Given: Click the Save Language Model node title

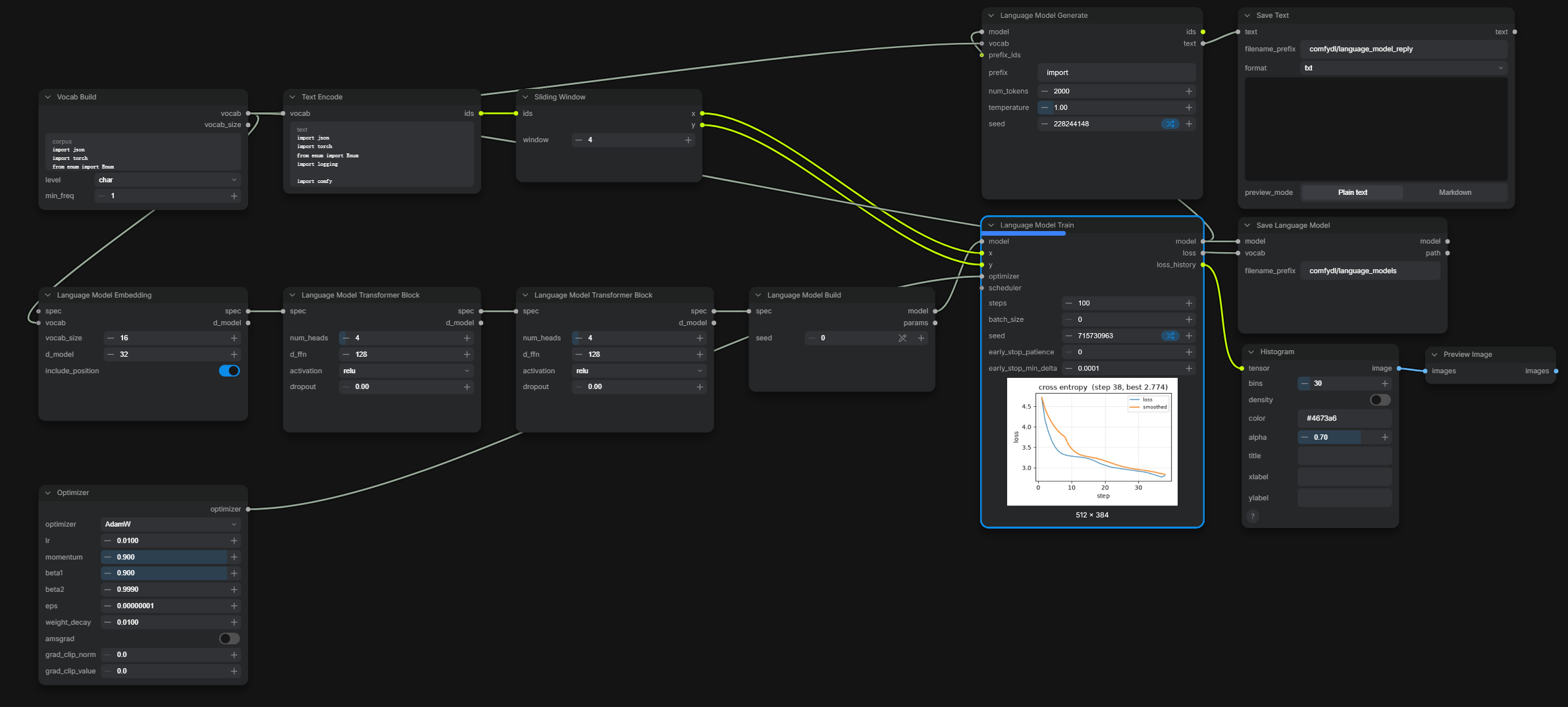Looking at the screenshot, I should [x=1293, y=225].
